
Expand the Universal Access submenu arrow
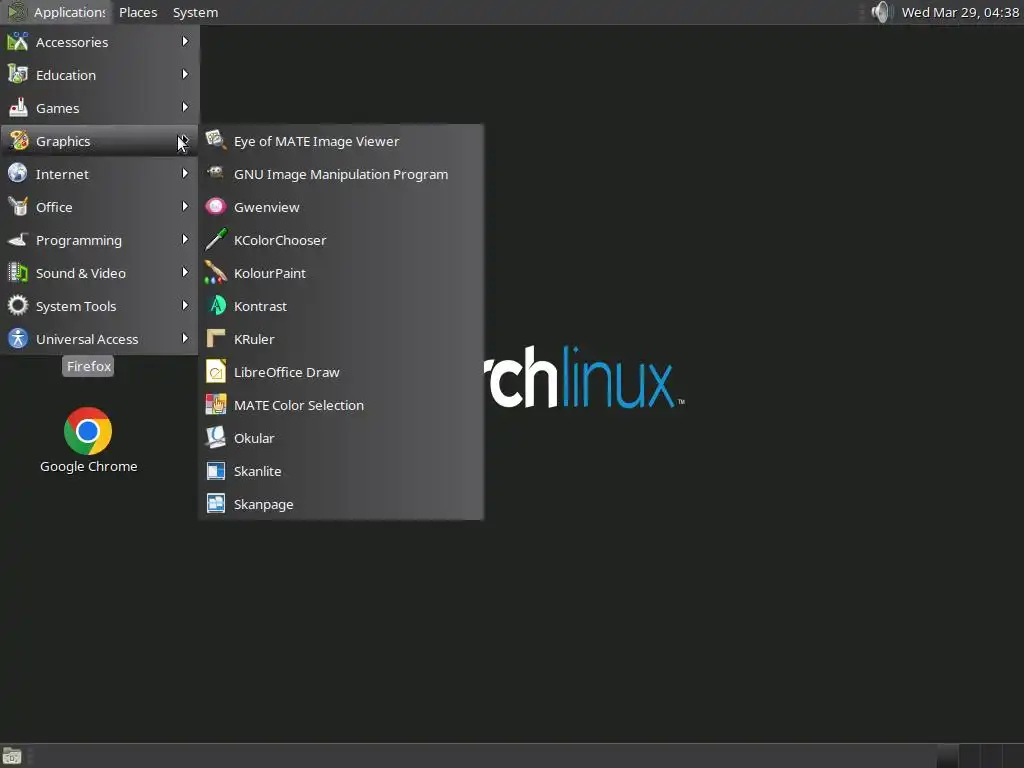(185, 338)
